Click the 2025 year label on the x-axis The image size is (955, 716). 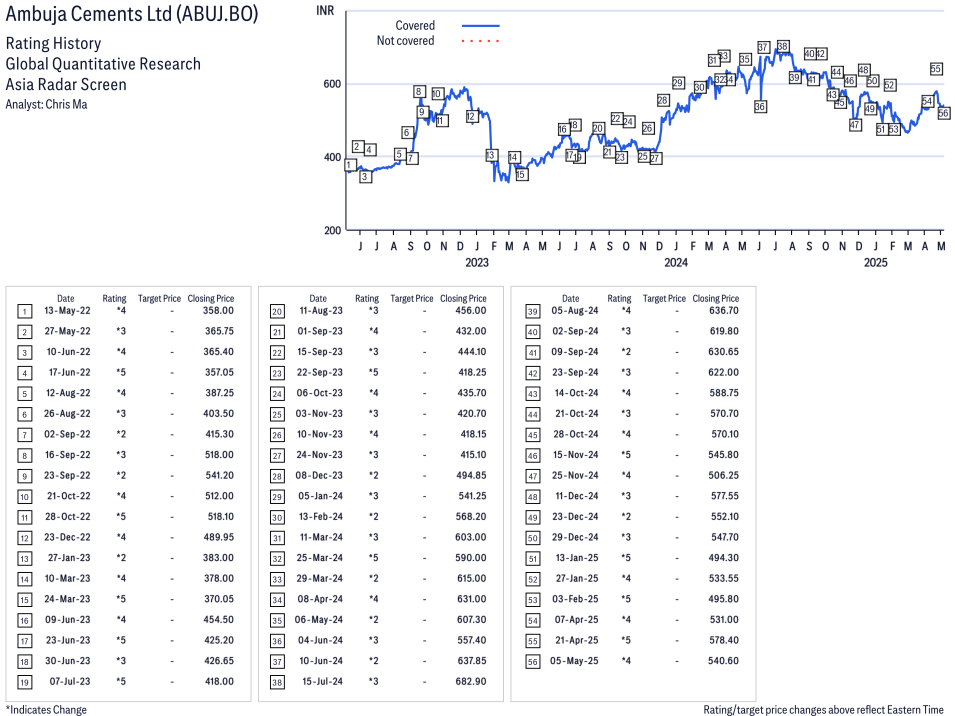point(875,262)
